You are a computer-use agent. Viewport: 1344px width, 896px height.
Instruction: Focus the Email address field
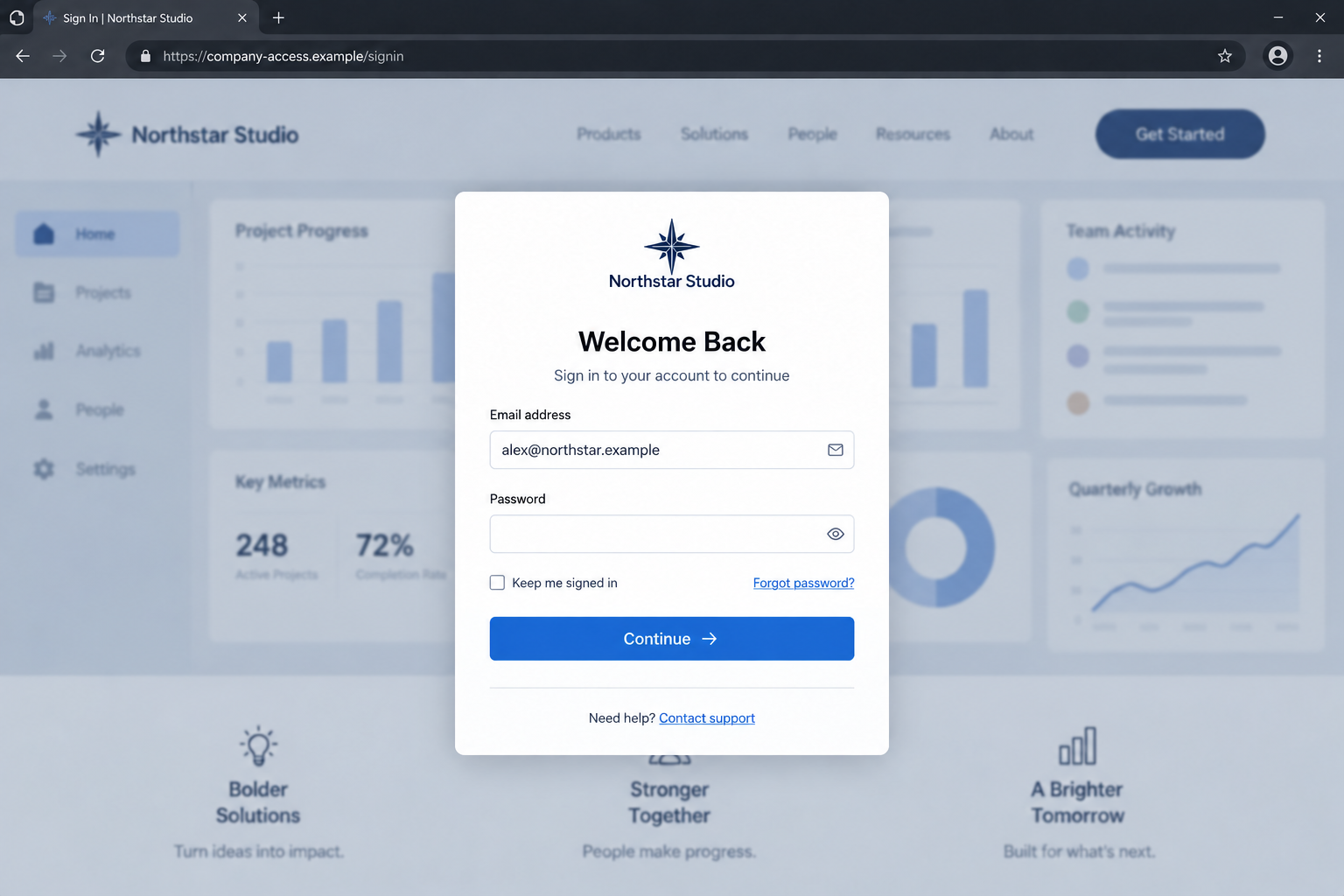coord(672,450)
